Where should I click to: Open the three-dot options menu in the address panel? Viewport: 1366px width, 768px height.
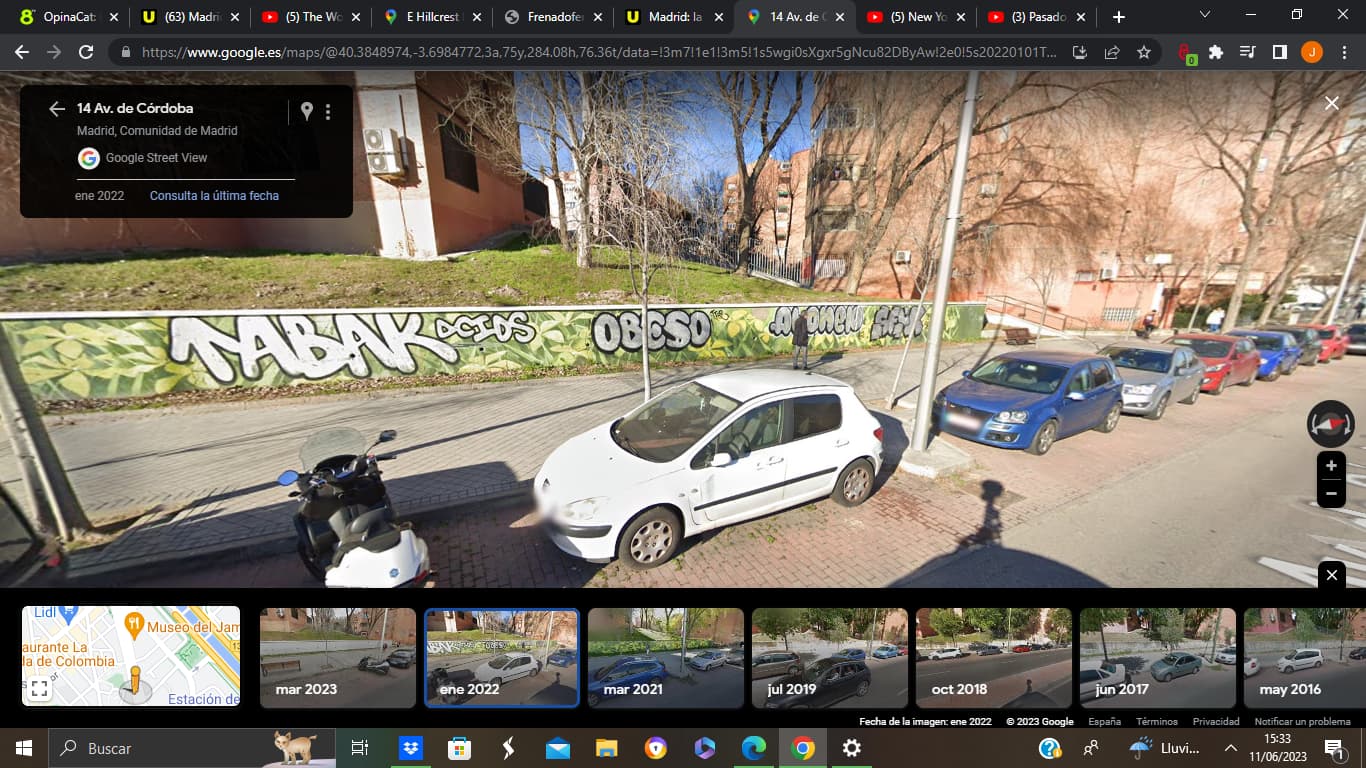coord(328,112)
